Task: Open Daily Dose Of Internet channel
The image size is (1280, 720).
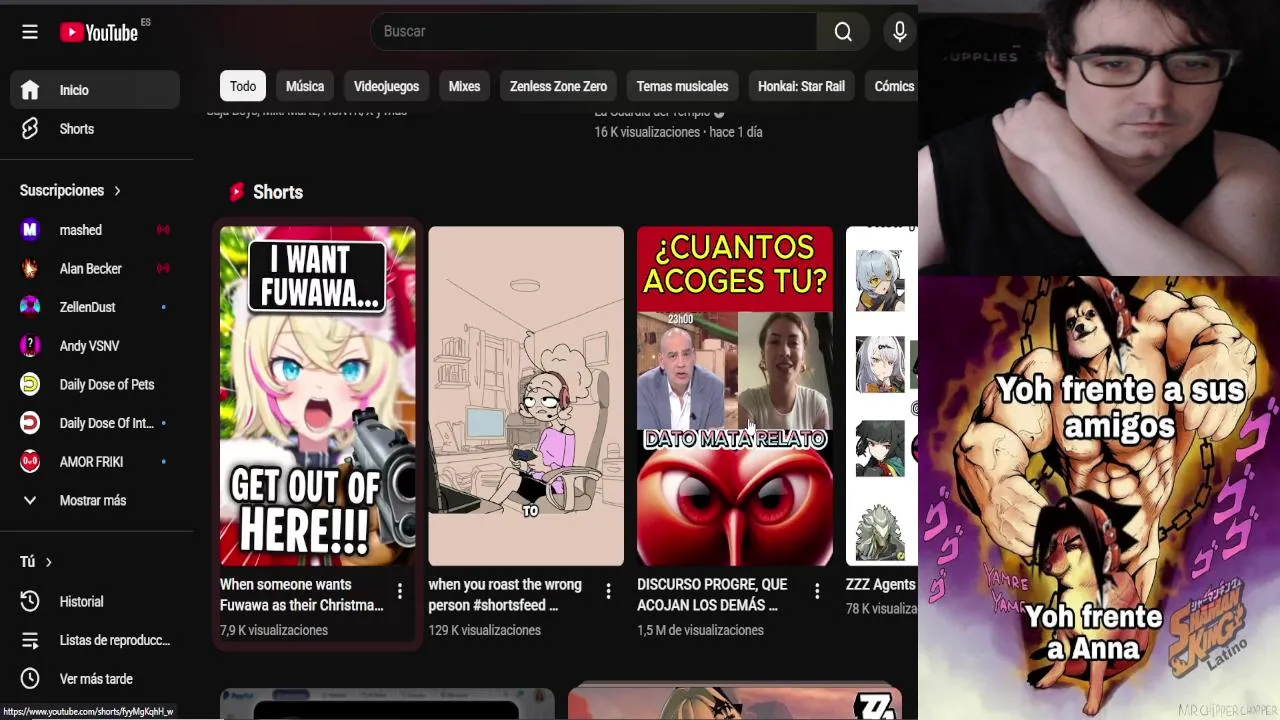Action: coord(95,423)
